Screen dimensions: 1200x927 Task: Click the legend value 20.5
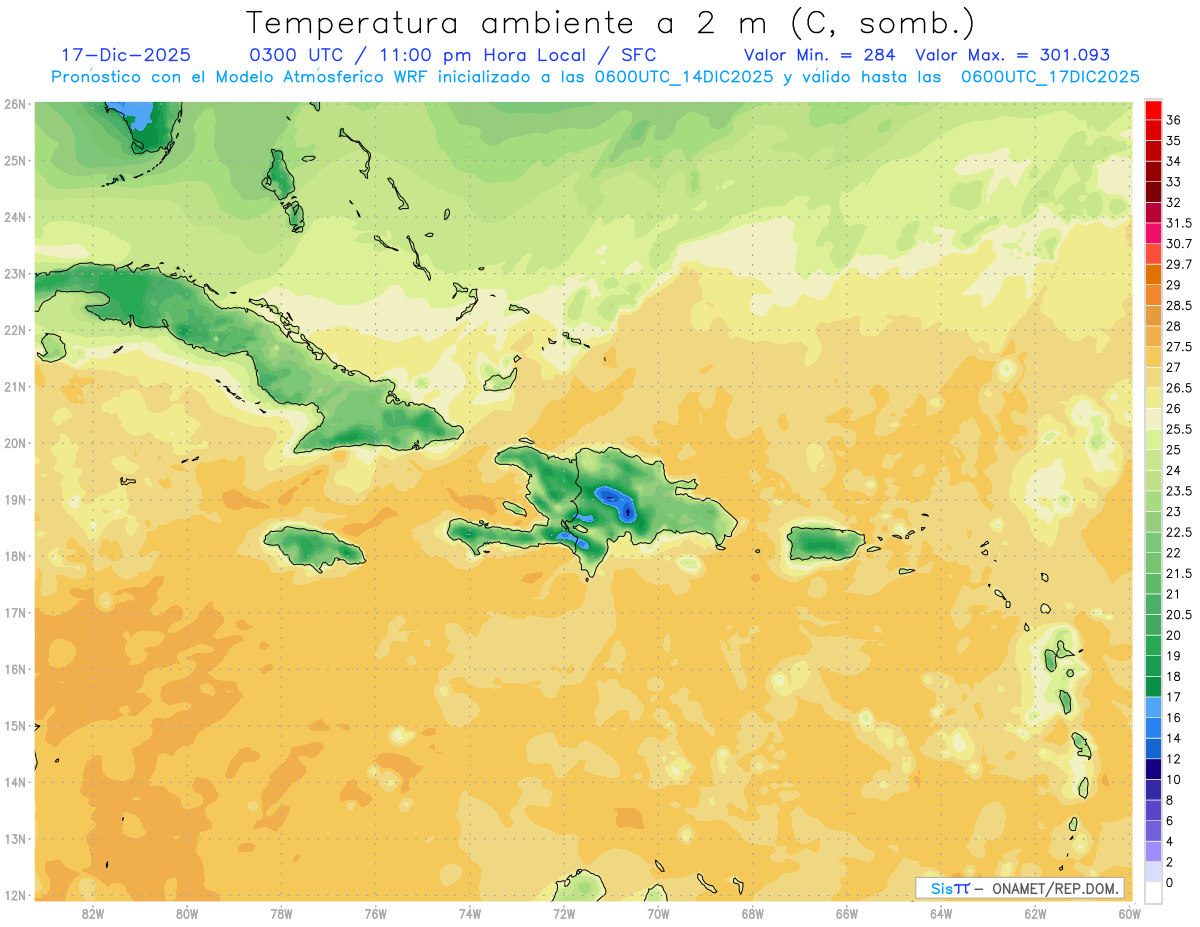click(x=1178, y=614)
